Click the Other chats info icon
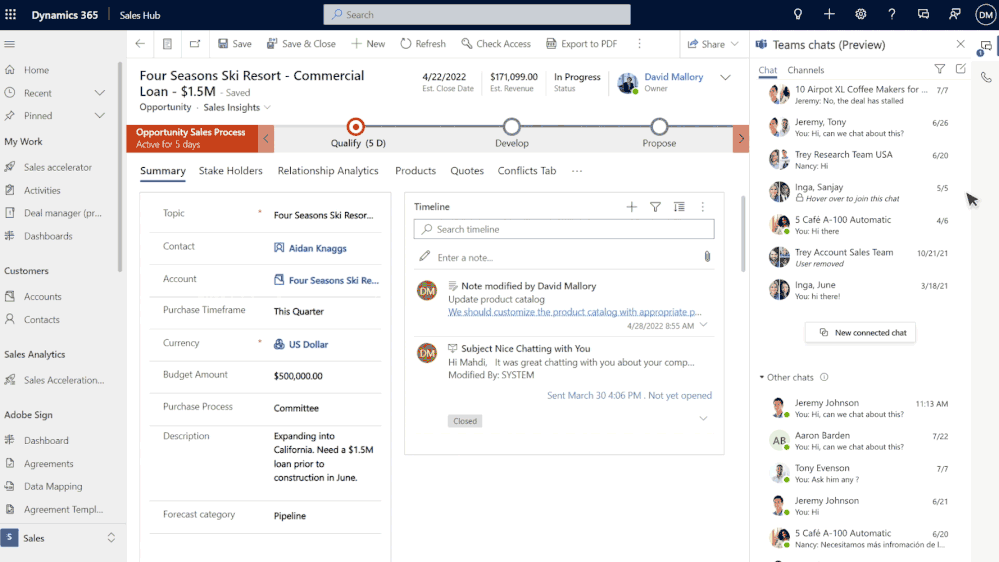 point(824,377)
